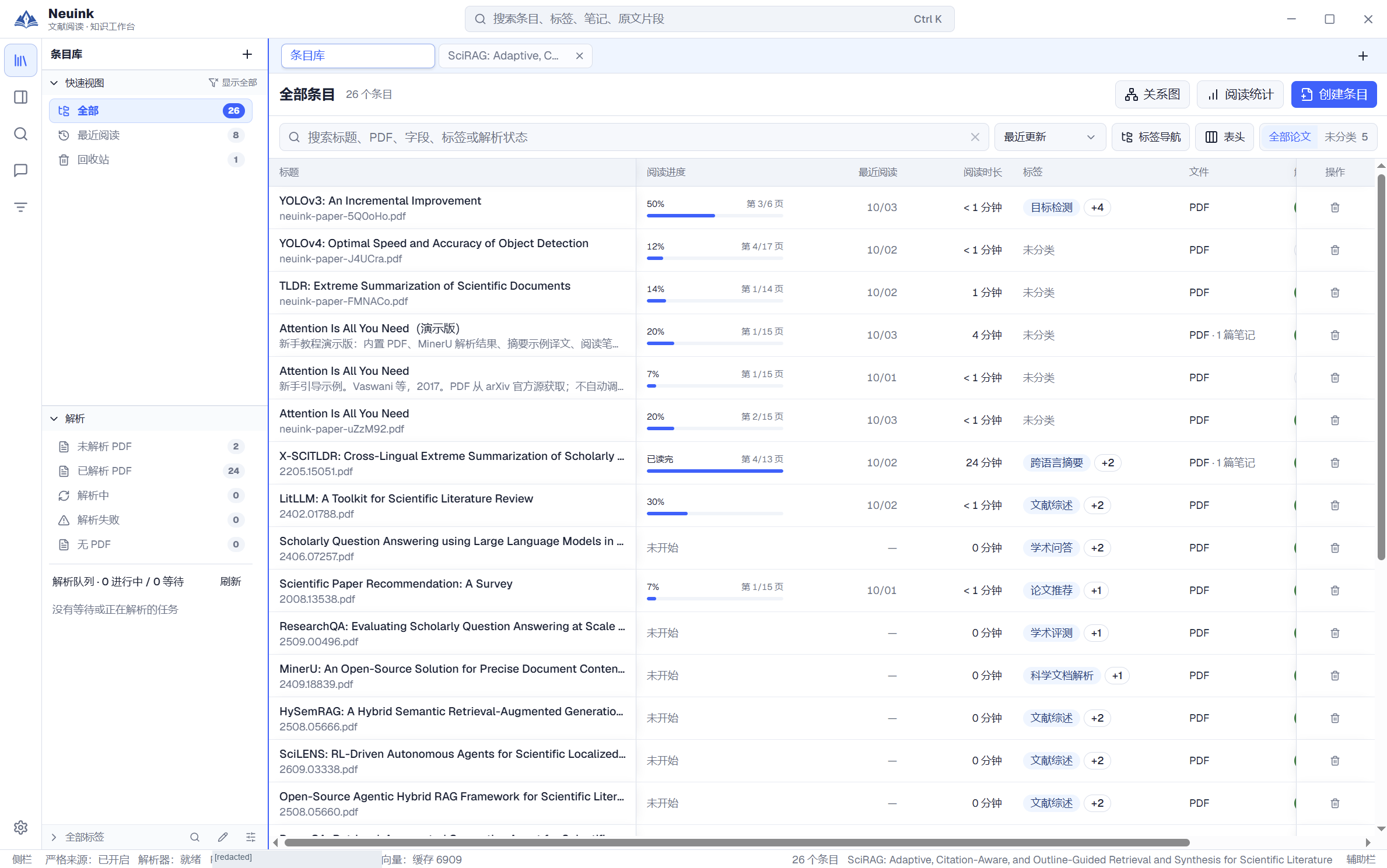Click the filter lines icon in the left rail
Screen dimensions: 1387x868
(20, 207)
